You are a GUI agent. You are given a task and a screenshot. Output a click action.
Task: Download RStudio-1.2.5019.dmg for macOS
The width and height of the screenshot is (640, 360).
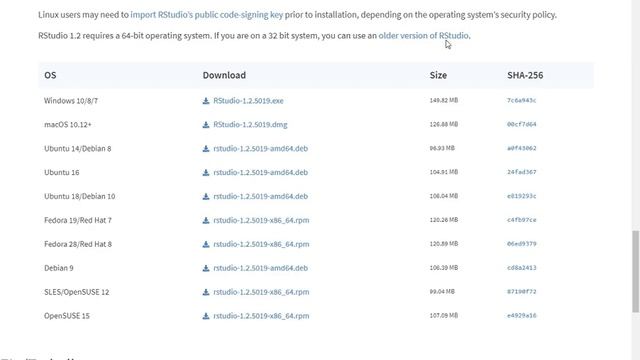250,124
